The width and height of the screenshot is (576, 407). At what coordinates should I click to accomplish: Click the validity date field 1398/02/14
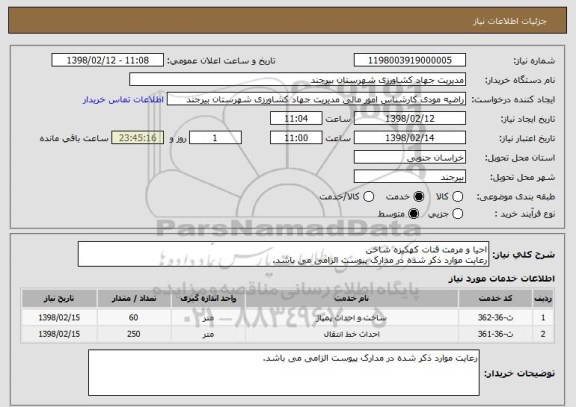click(410, 138)
